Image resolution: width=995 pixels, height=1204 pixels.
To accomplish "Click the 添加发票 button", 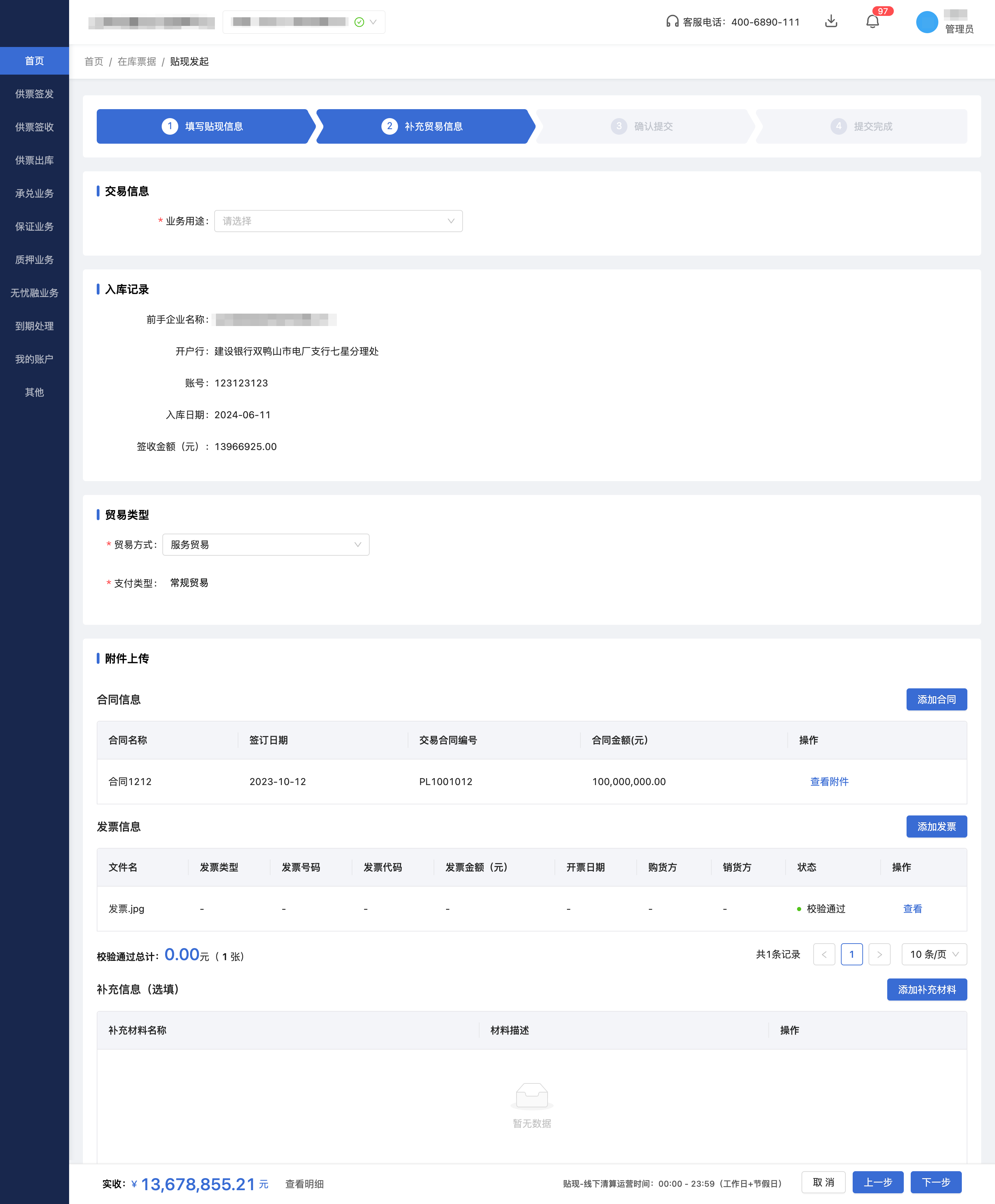I will [937, 826].
